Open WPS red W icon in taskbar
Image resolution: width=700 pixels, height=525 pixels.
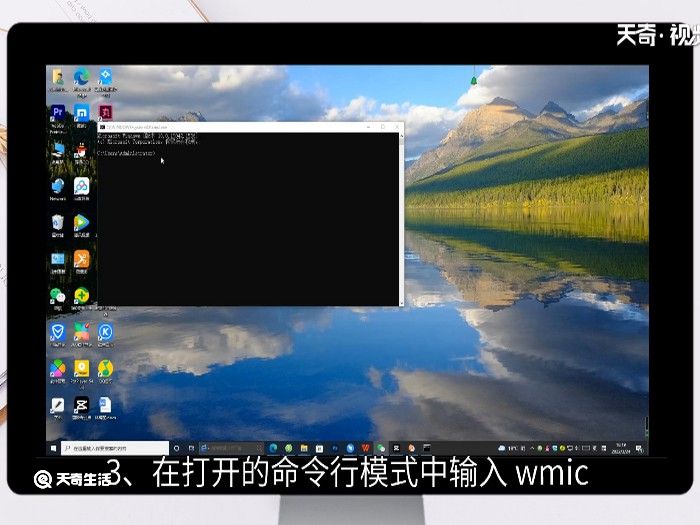pyautogui.click(x=366, y=448)
